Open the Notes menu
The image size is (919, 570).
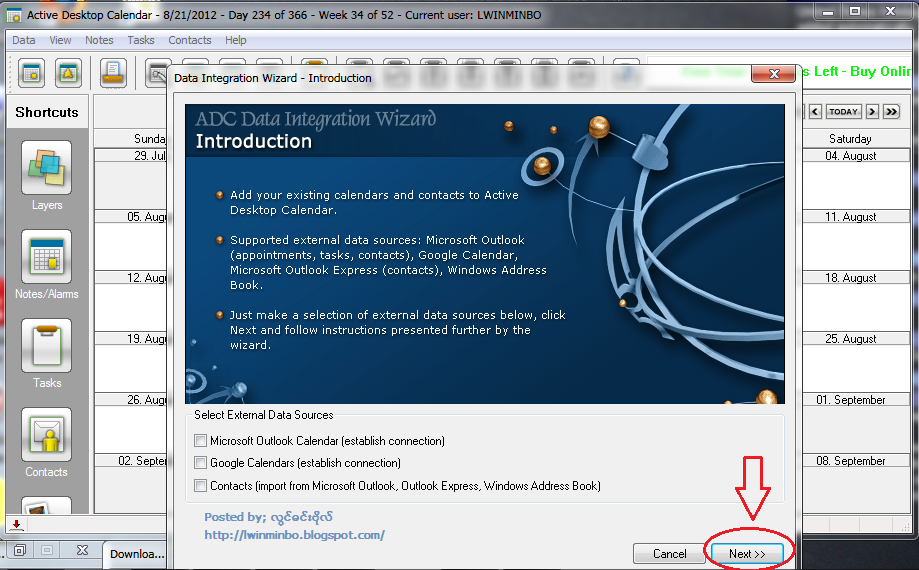pos(99,40)
